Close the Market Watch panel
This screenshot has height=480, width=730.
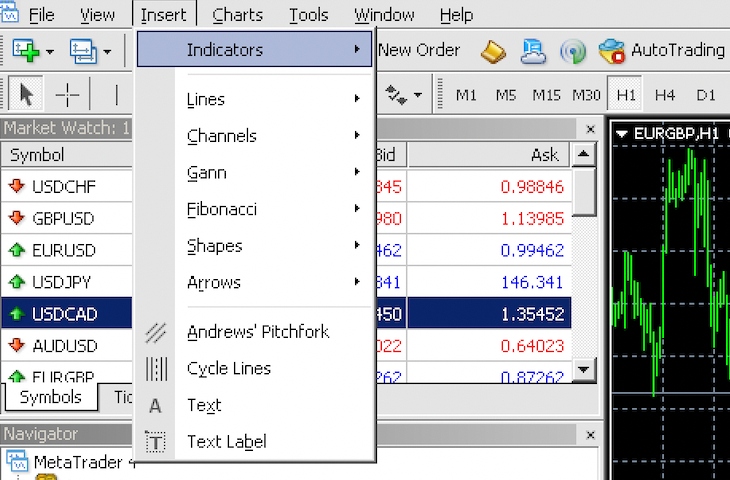(x=590, y=129)
